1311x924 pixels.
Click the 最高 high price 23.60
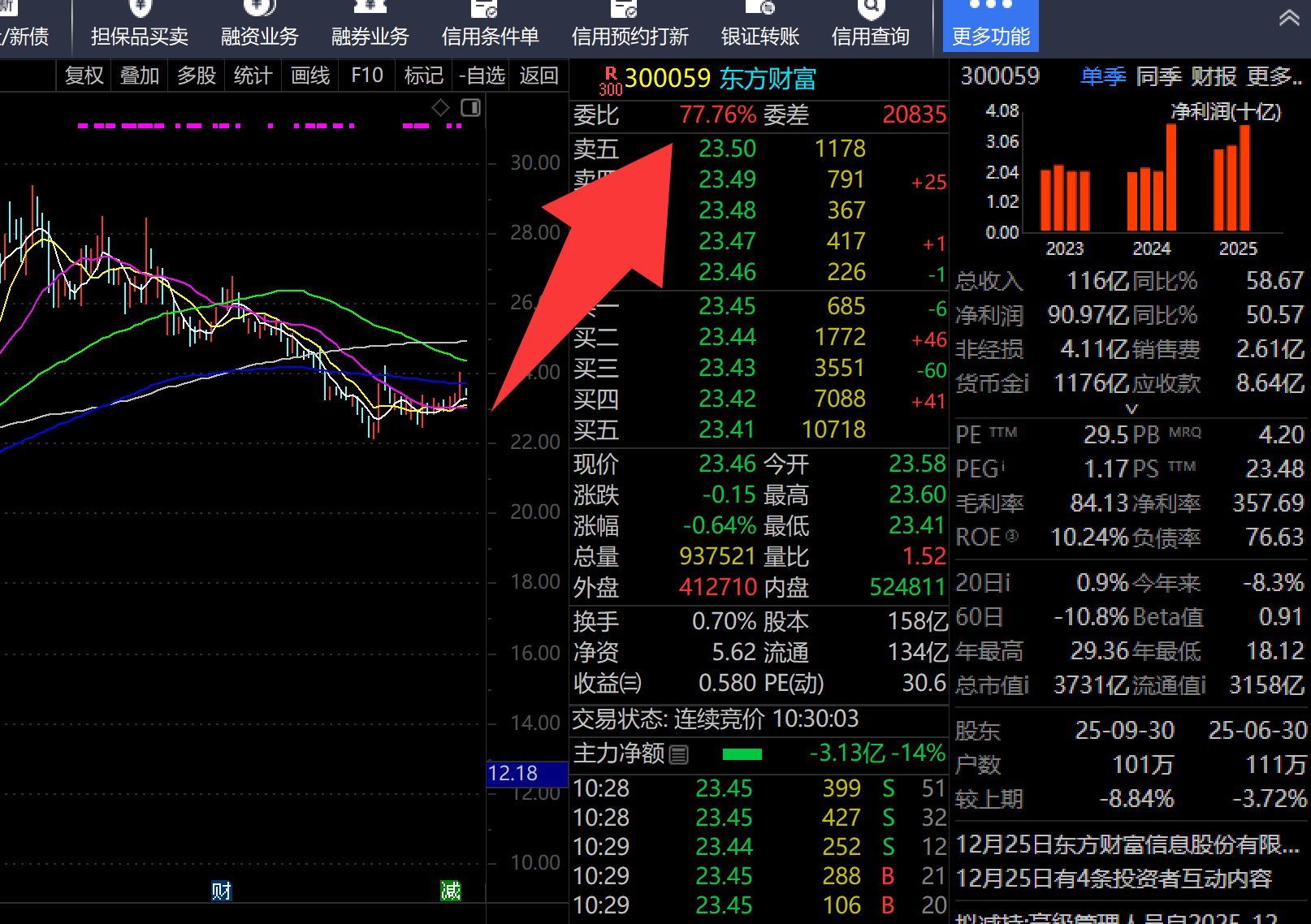coord(917,494)
